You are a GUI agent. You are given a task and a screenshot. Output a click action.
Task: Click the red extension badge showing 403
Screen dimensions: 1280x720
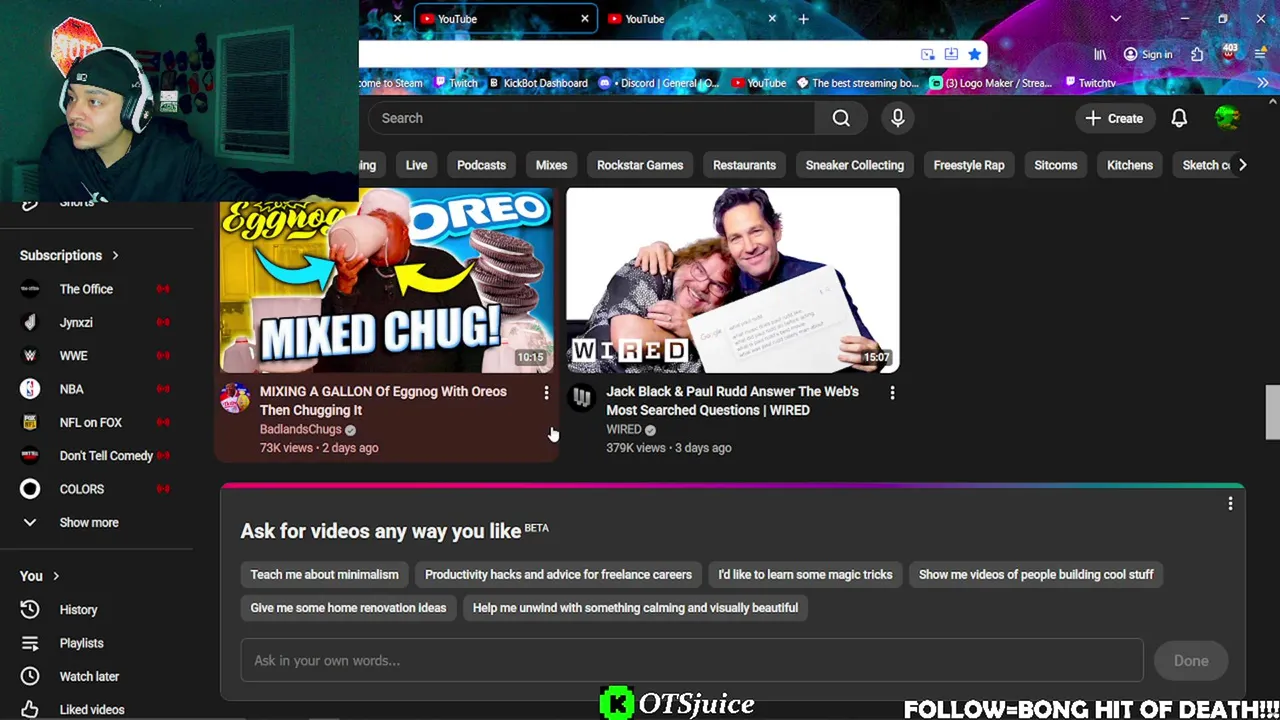(x=1229, y=53)
